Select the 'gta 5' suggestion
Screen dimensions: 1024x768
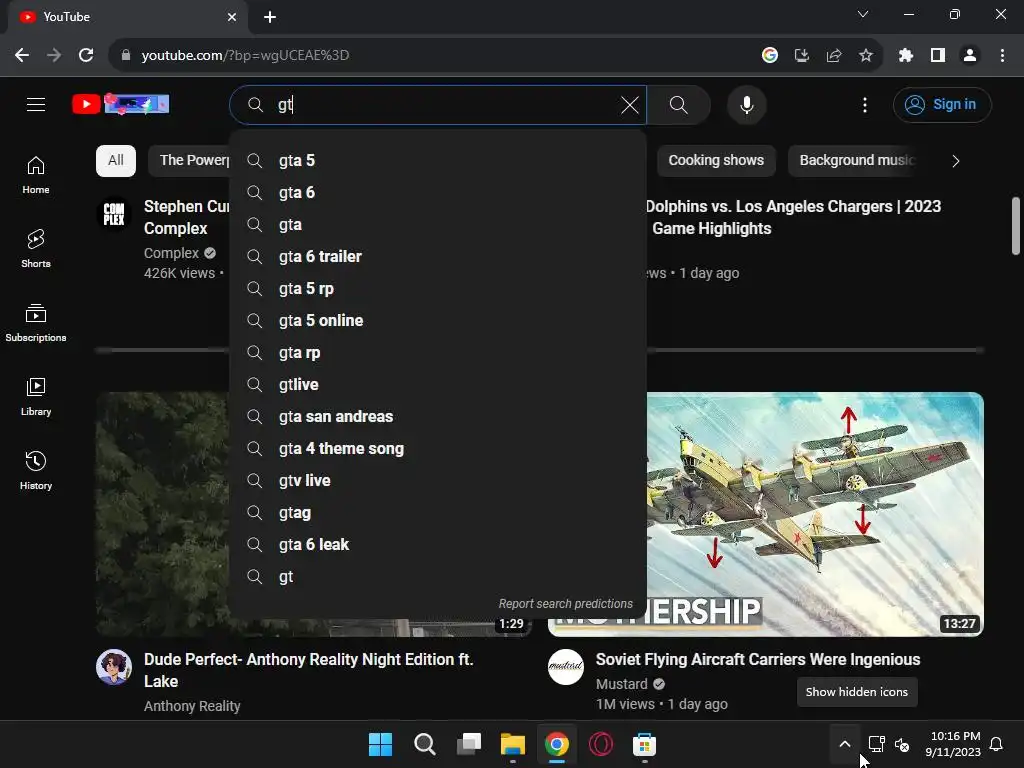[438, 161]
